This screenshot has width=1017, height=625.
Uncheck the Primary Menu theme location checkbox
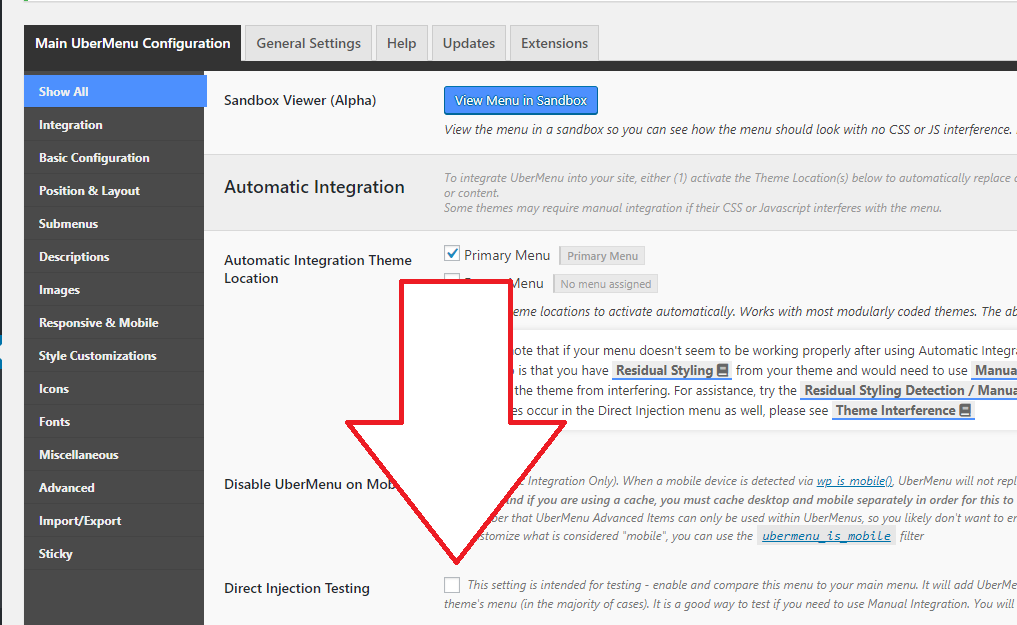(x=452, y=254)
